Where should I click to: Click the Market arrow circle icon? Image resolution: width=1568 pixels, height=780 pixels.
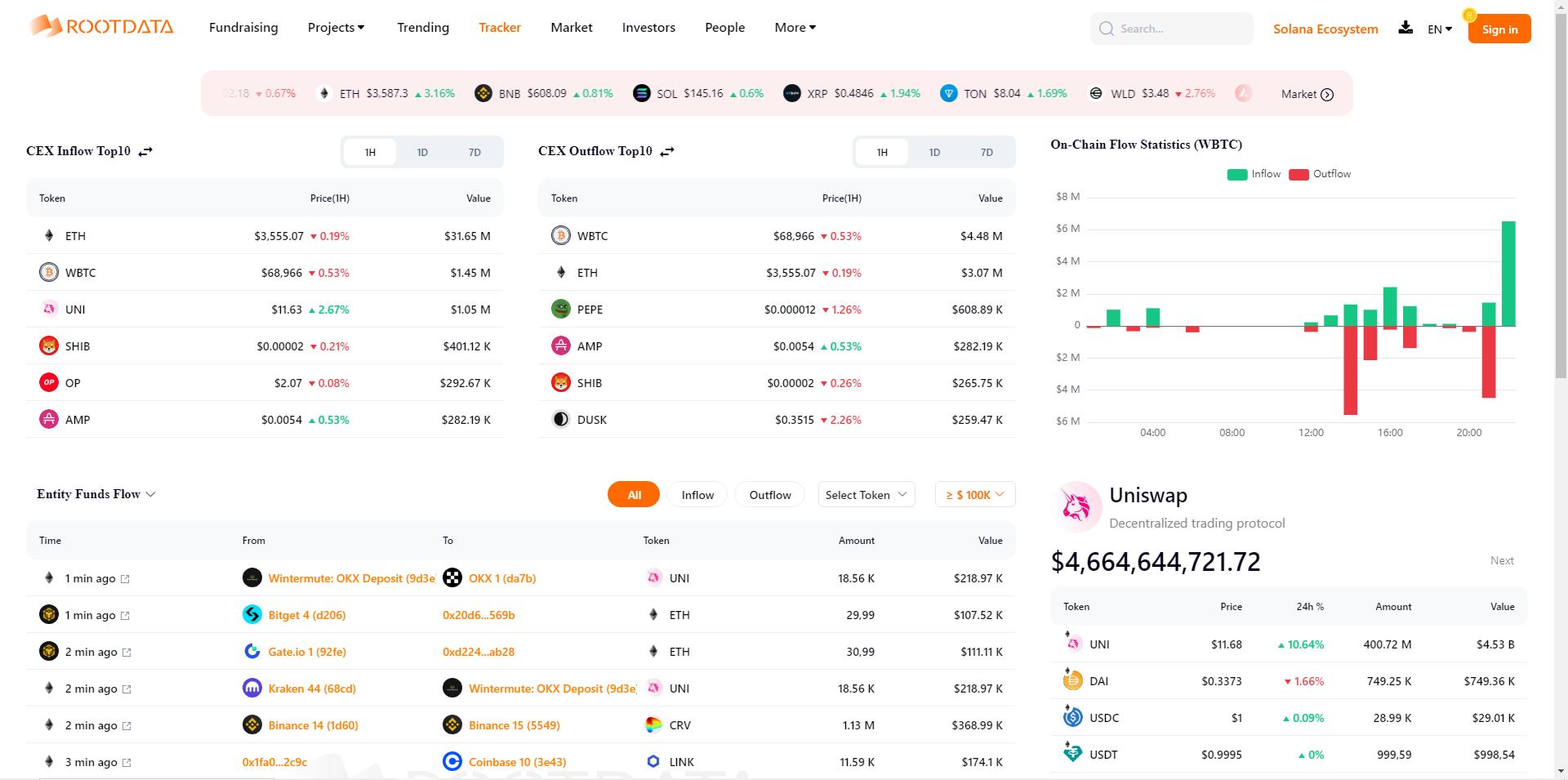(1327, 94)
